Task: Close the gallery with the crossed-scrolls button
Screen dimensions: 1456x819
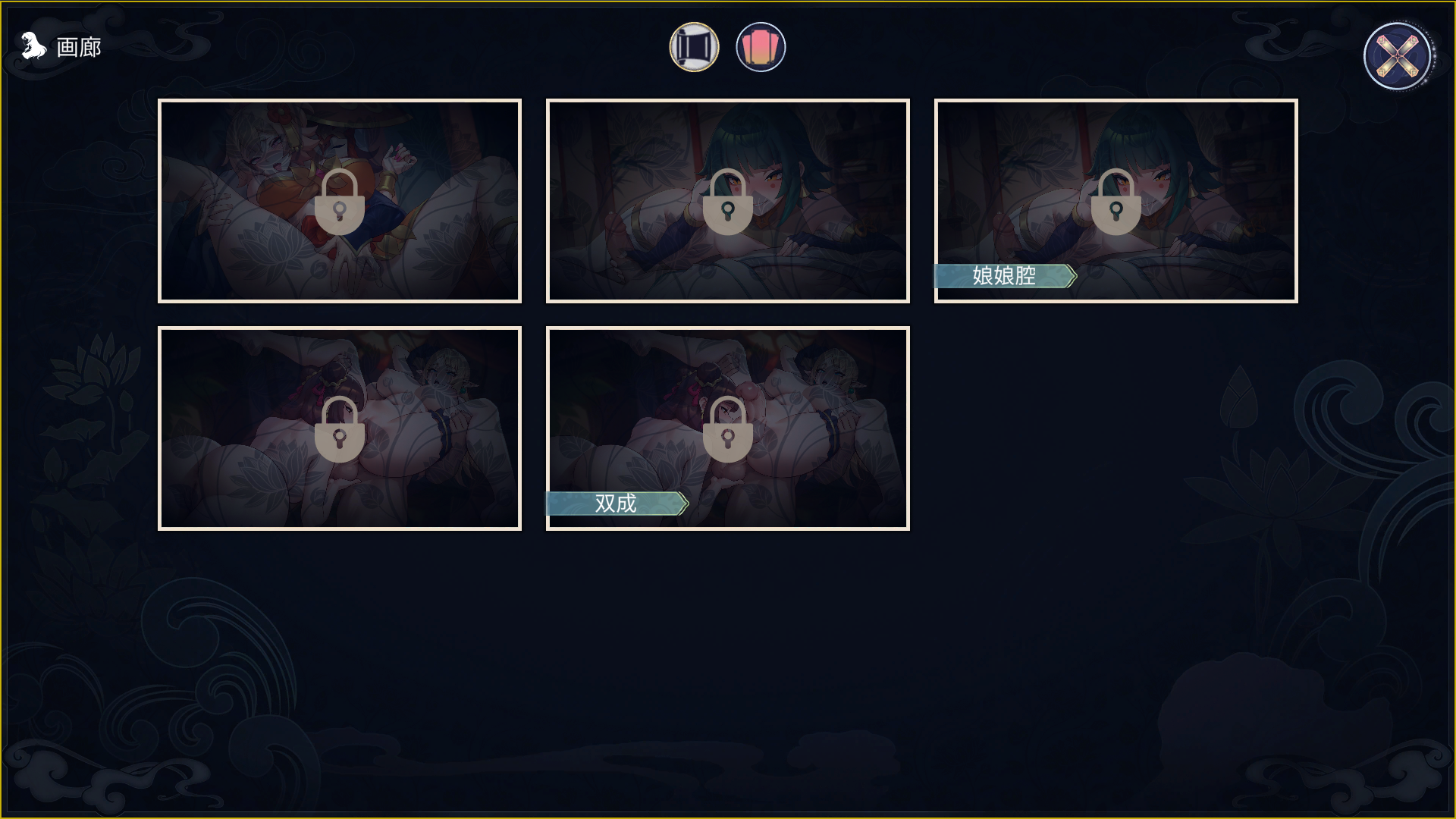Action: 1397,56
